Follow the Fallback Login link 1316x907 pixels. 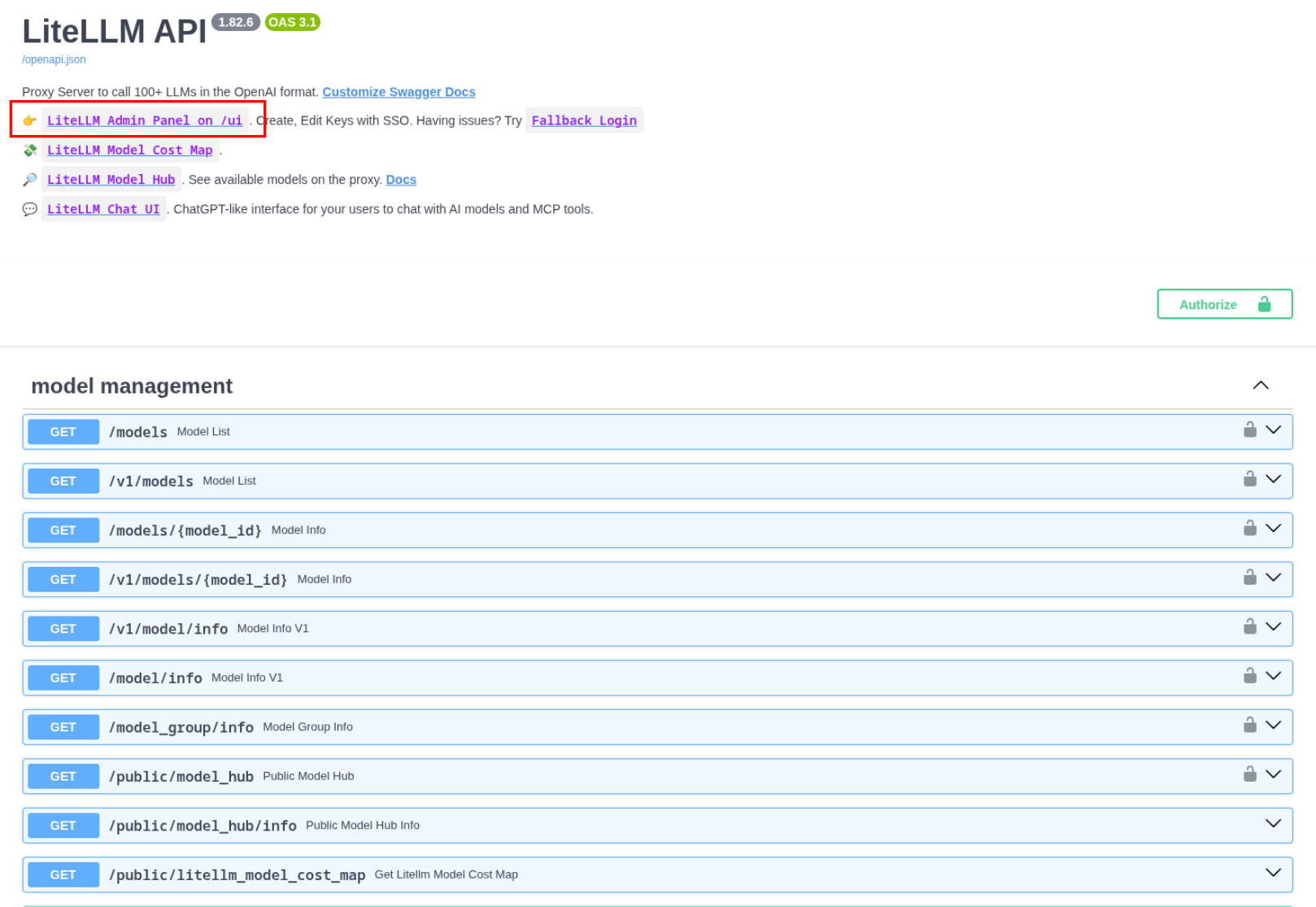pyautogui.click(x=584, y=120)
